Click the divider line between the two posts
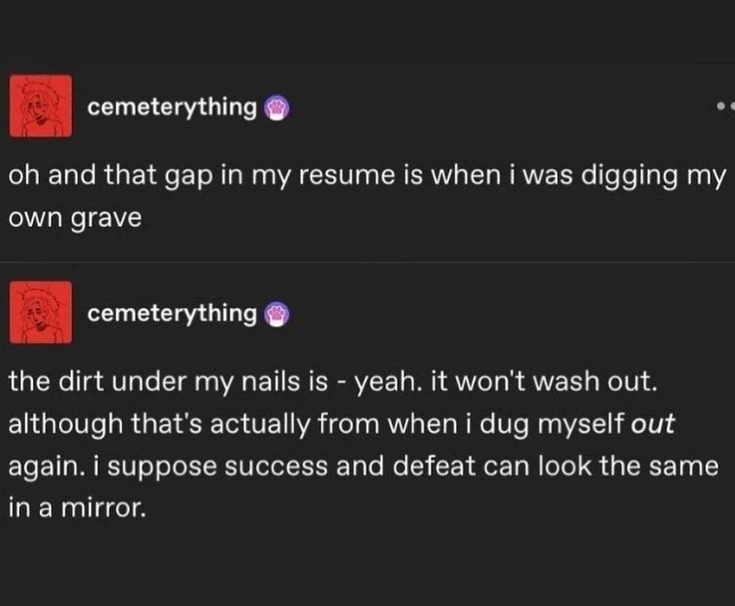Viewport: 735px width, 606px height. point(367,263)
